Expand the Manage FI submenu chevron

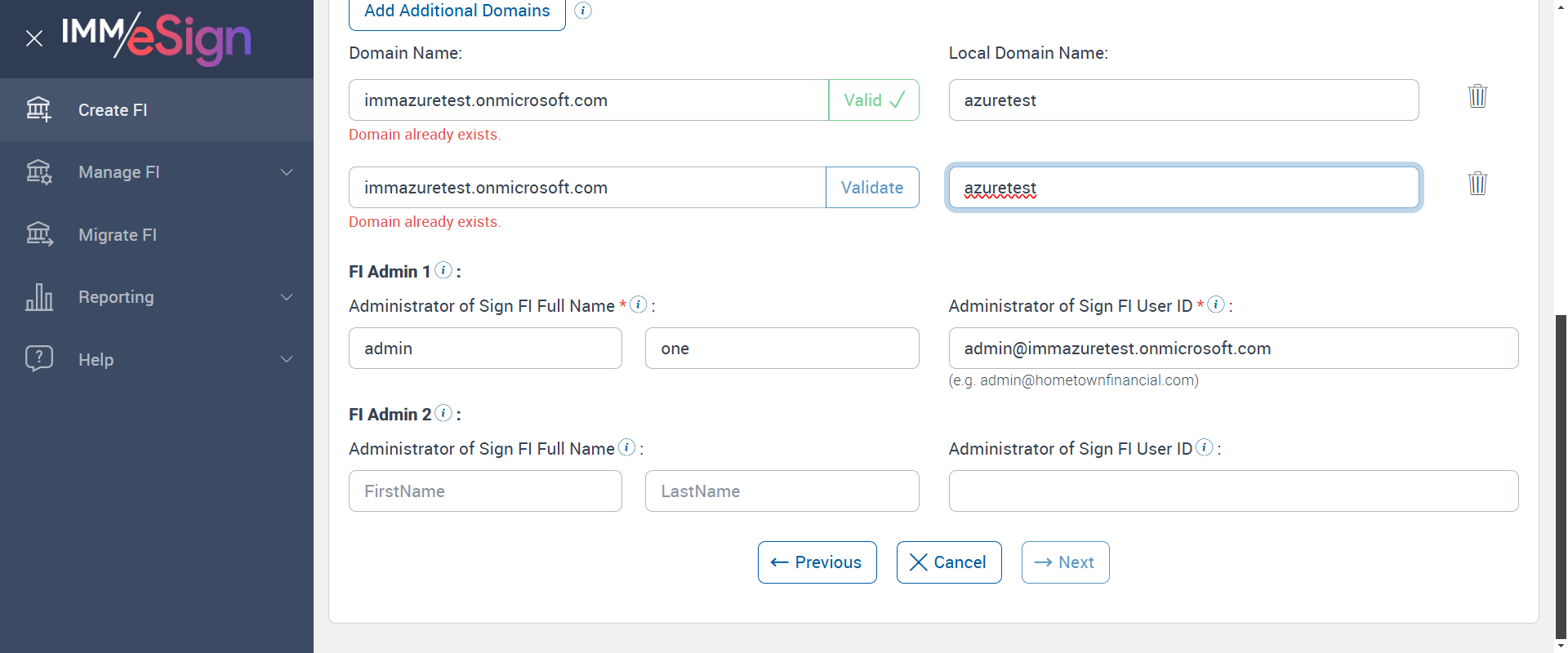point(287,172)
